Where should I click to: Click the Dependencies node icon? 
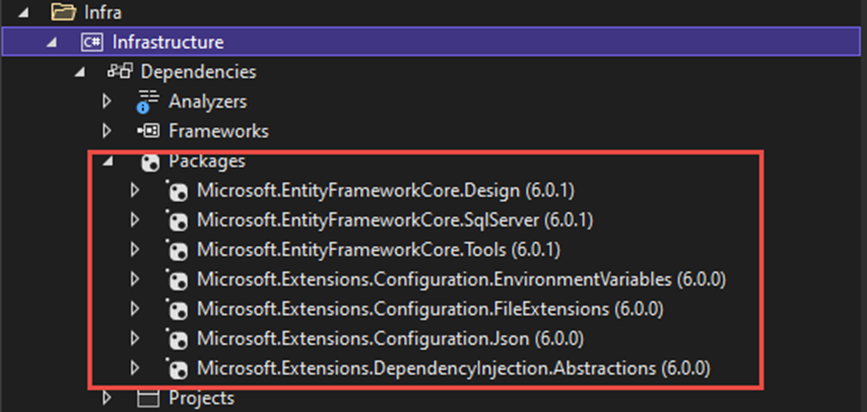click(x=119, y=72)
